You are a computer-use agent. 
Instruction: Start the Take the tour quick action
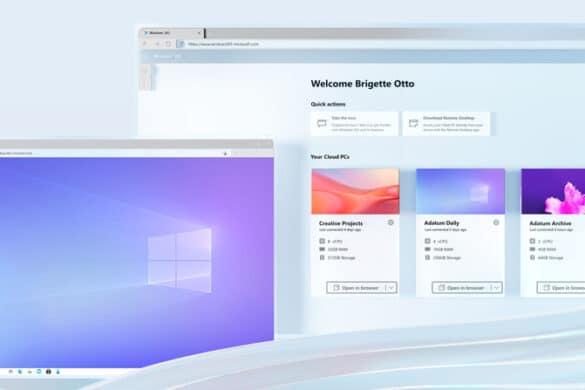pyautogui.click(x=354, y=124)
